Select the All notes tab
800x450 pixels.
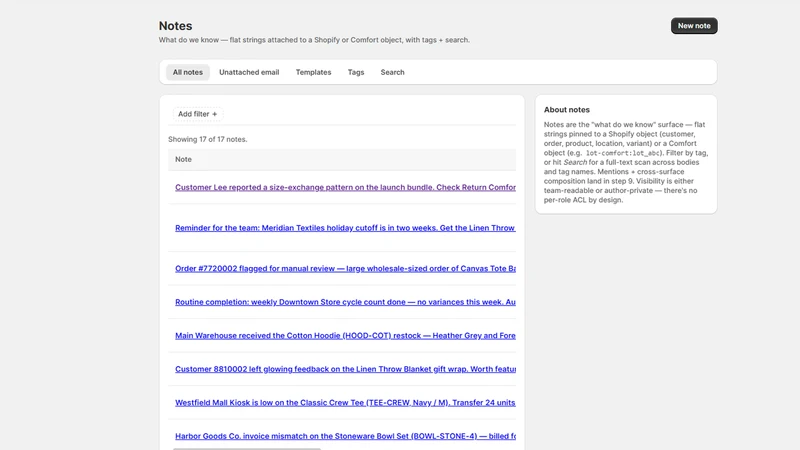[x=187, y=72]
